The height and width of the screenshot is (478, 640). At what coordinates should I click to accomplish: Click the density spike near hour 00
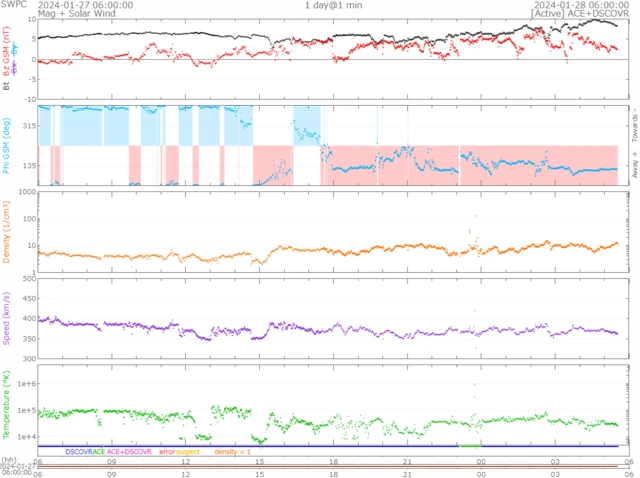475,217
